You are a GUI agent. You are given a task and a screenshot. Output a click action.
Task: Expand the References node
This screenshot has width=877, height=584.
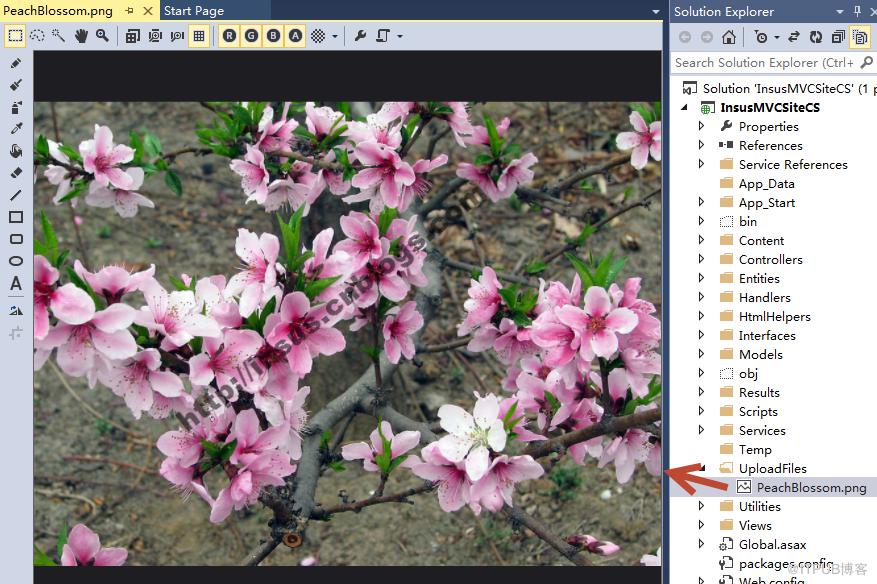pos(701,145)
